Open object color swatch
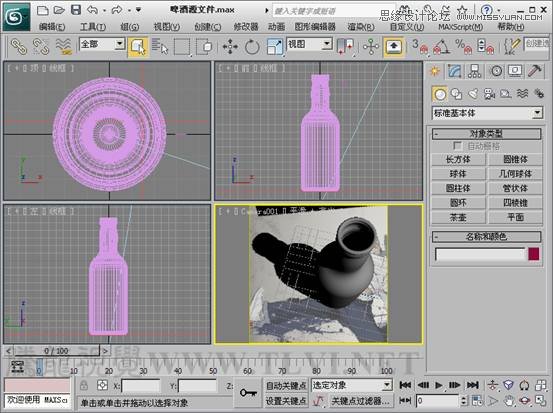The width and height of the screenshot is (553, 413). point(534,254)
